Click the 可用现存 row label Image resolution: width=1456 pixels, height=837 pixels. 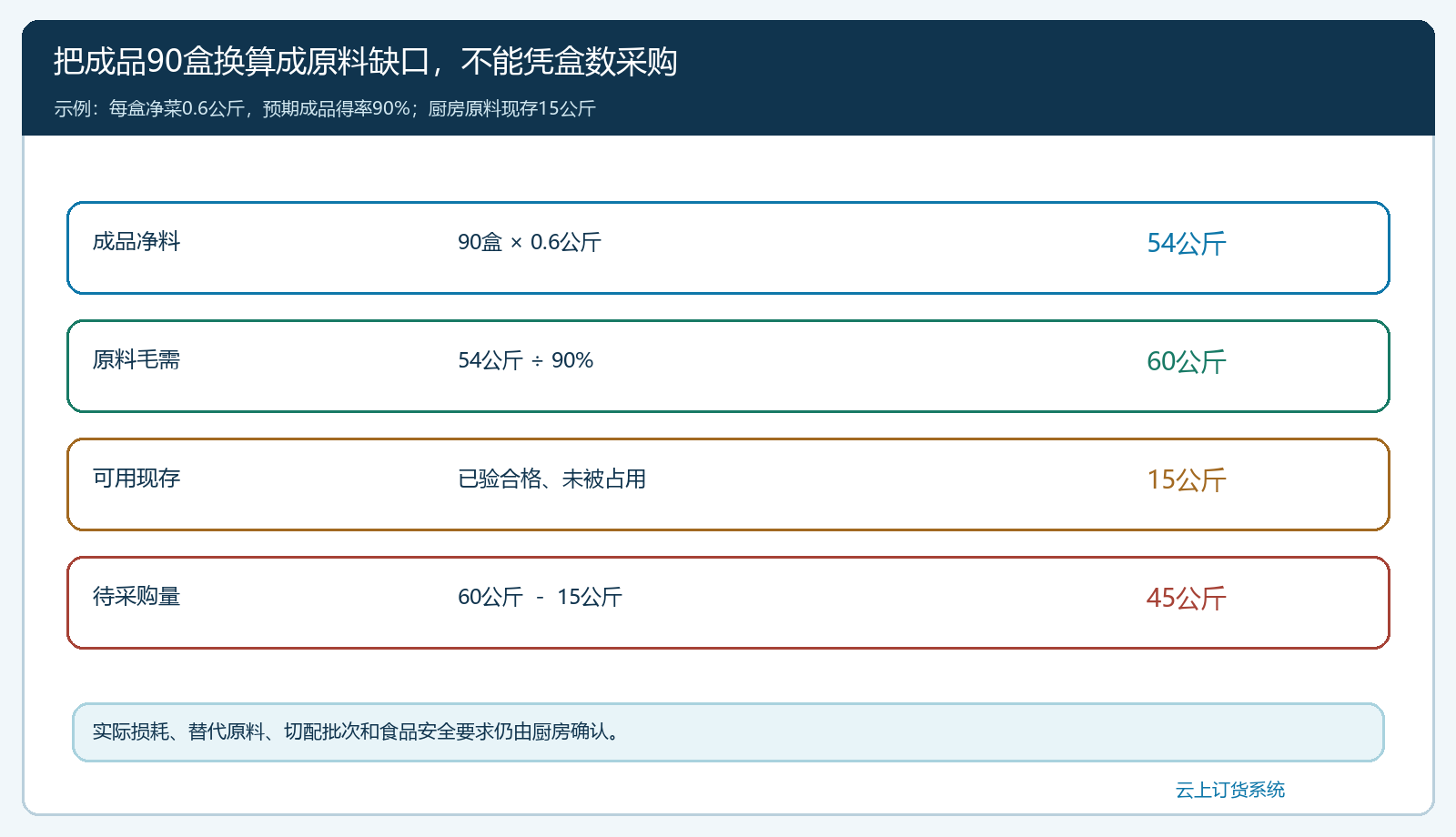point(136,479)
